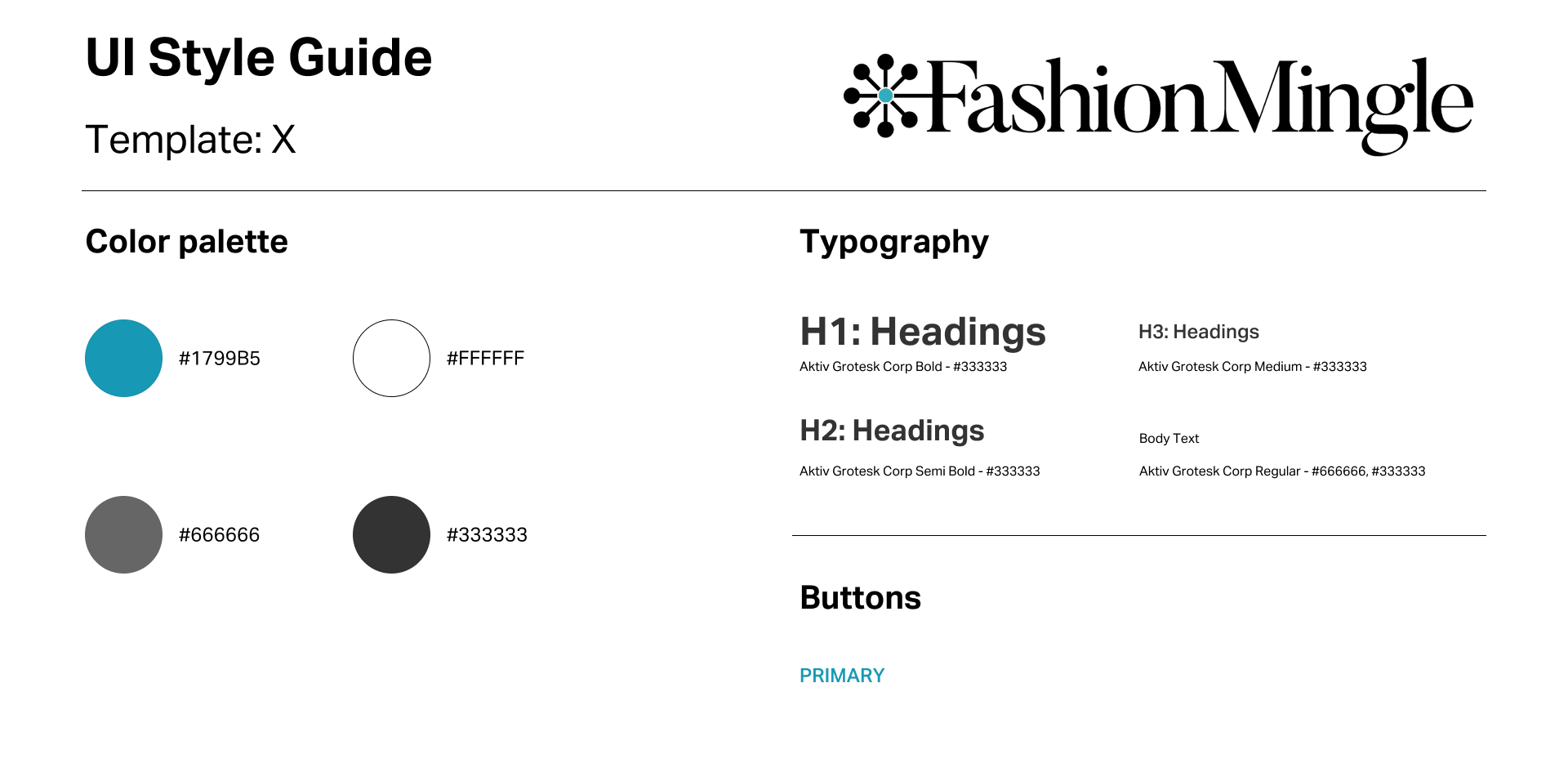Click the Color palette section heading
1568x759 pixels.
(x=187, y=242)
